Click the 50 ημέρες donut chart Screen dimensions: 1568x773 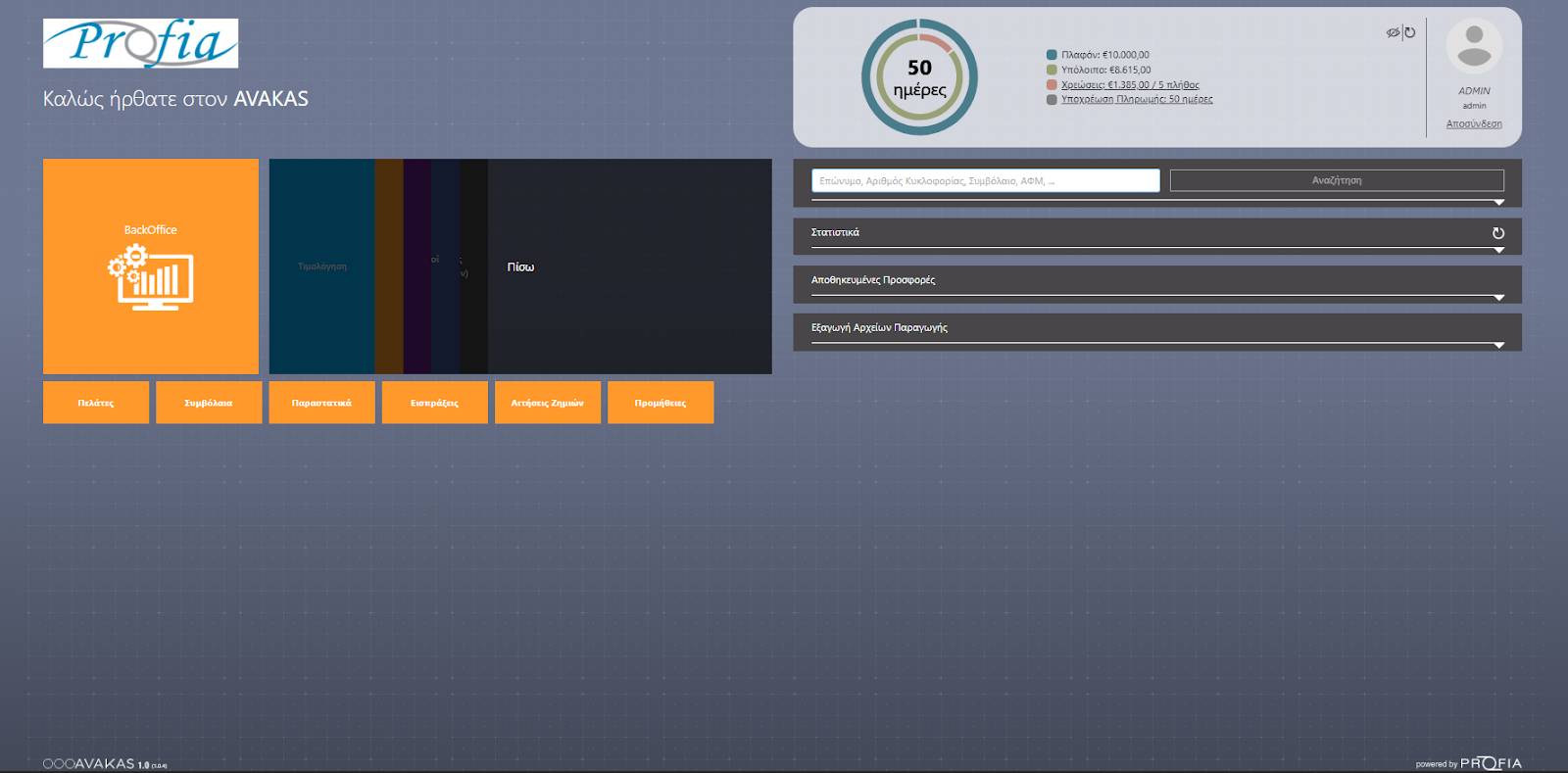[x=919, y=77]
